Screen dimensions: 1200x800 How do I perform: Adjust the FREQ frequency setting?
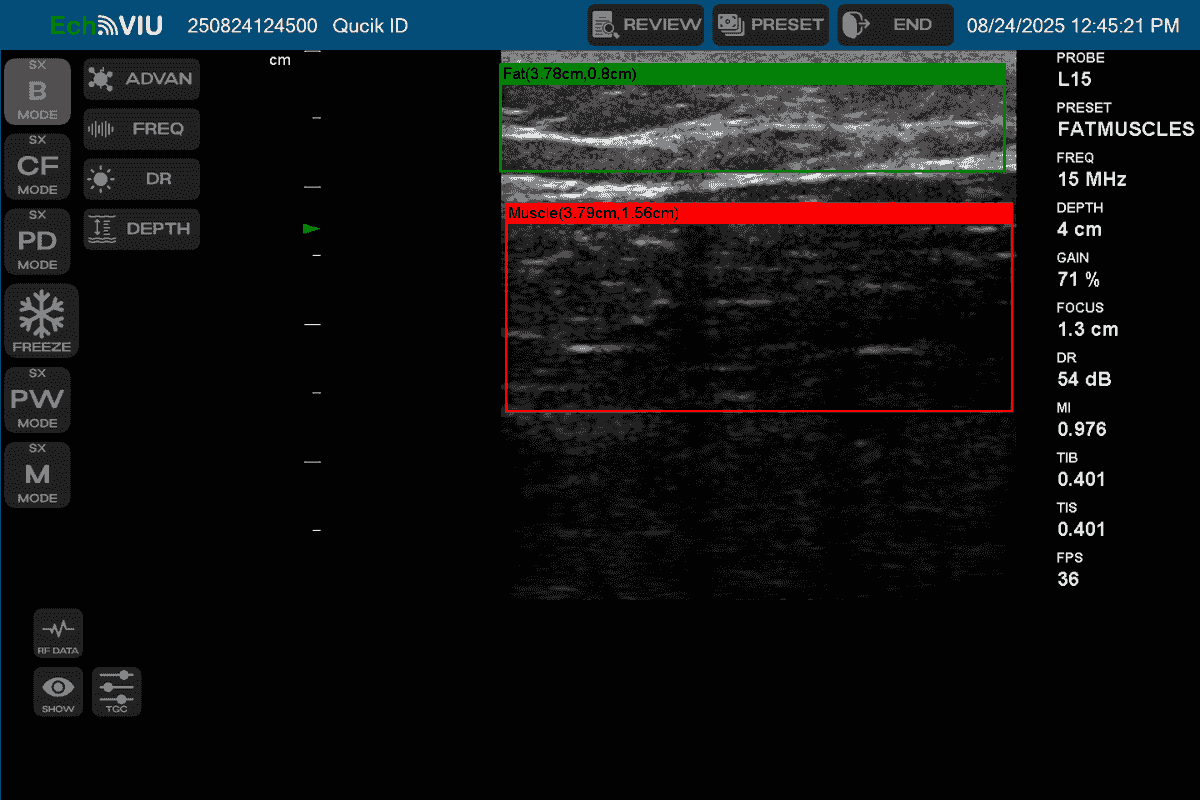click(x=142, y=129)
